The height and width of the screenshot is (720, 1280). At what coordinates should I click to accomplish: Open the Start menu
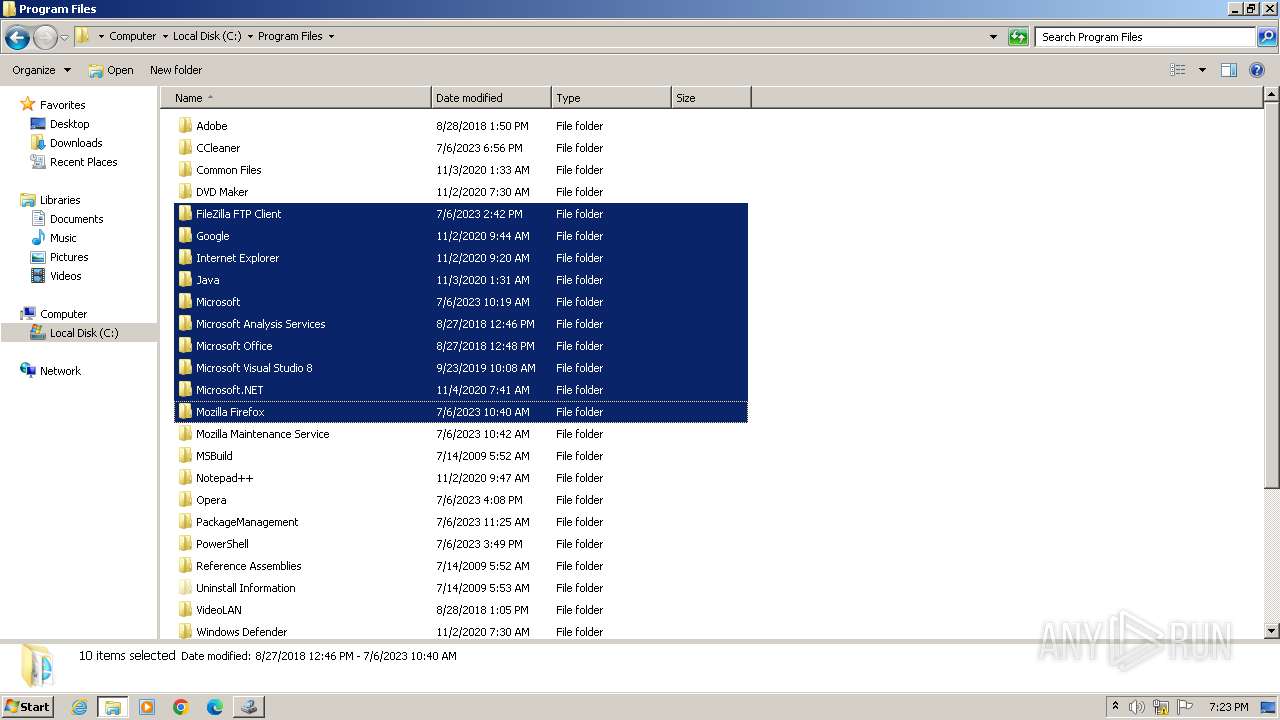28,706
